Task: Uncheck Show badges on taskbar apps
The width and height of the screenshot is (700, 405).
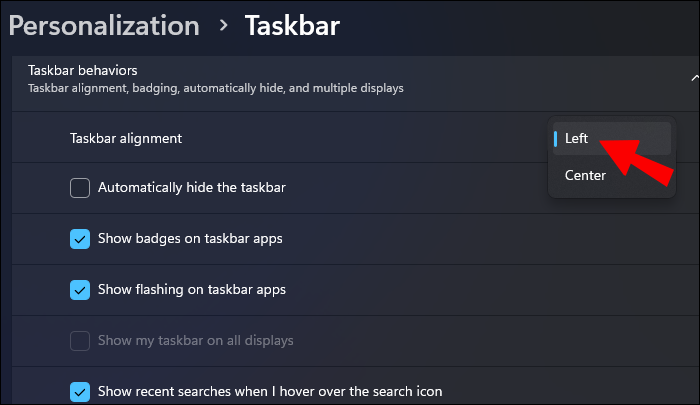Action: tap(80, 239)
